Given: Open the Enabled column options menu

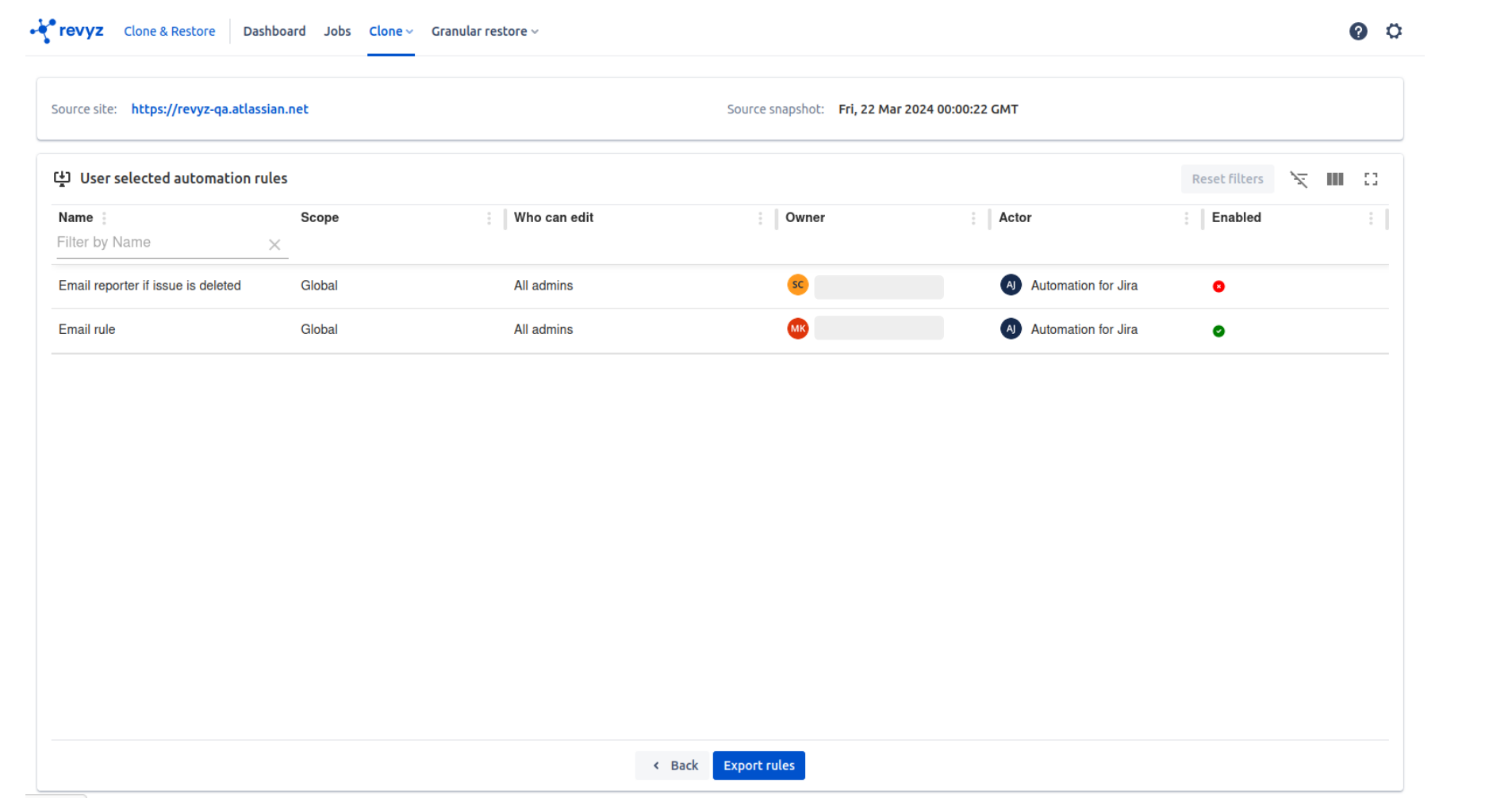Looking at the screenshot, I should [1370, 218].
